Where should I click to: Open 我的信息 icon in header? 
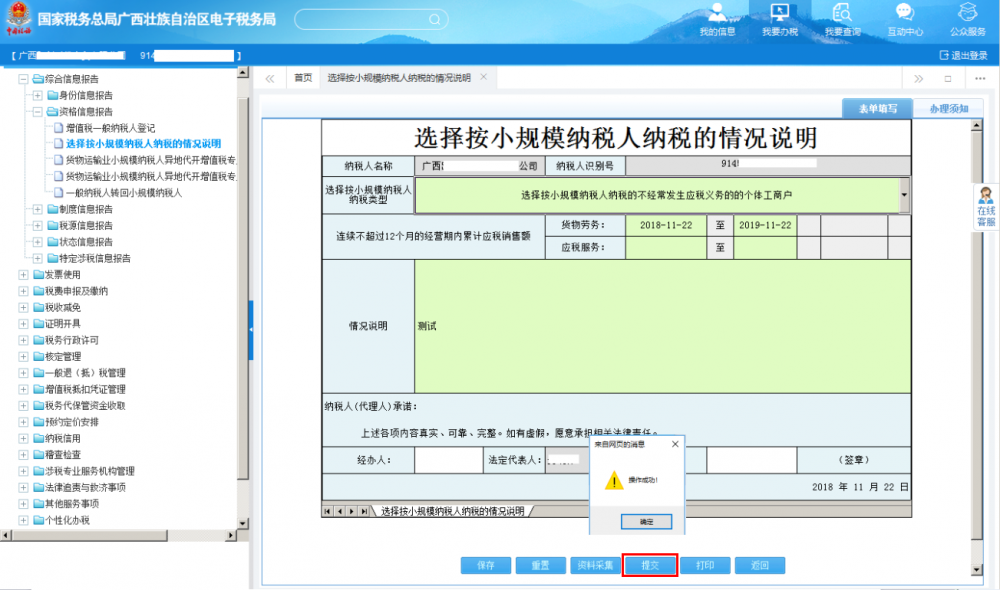(717, 13)
